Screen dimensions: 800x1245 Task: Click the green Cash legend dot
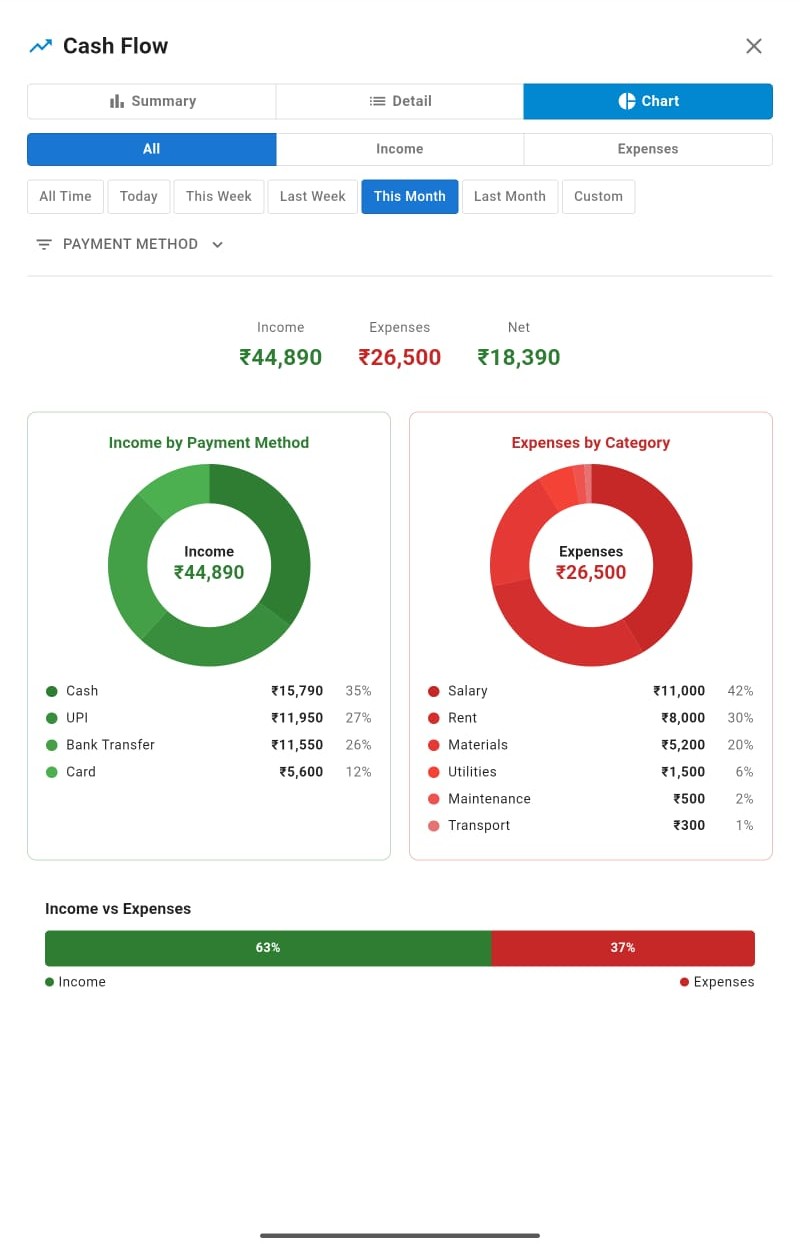pyautogui.click(x=50, y=691)
